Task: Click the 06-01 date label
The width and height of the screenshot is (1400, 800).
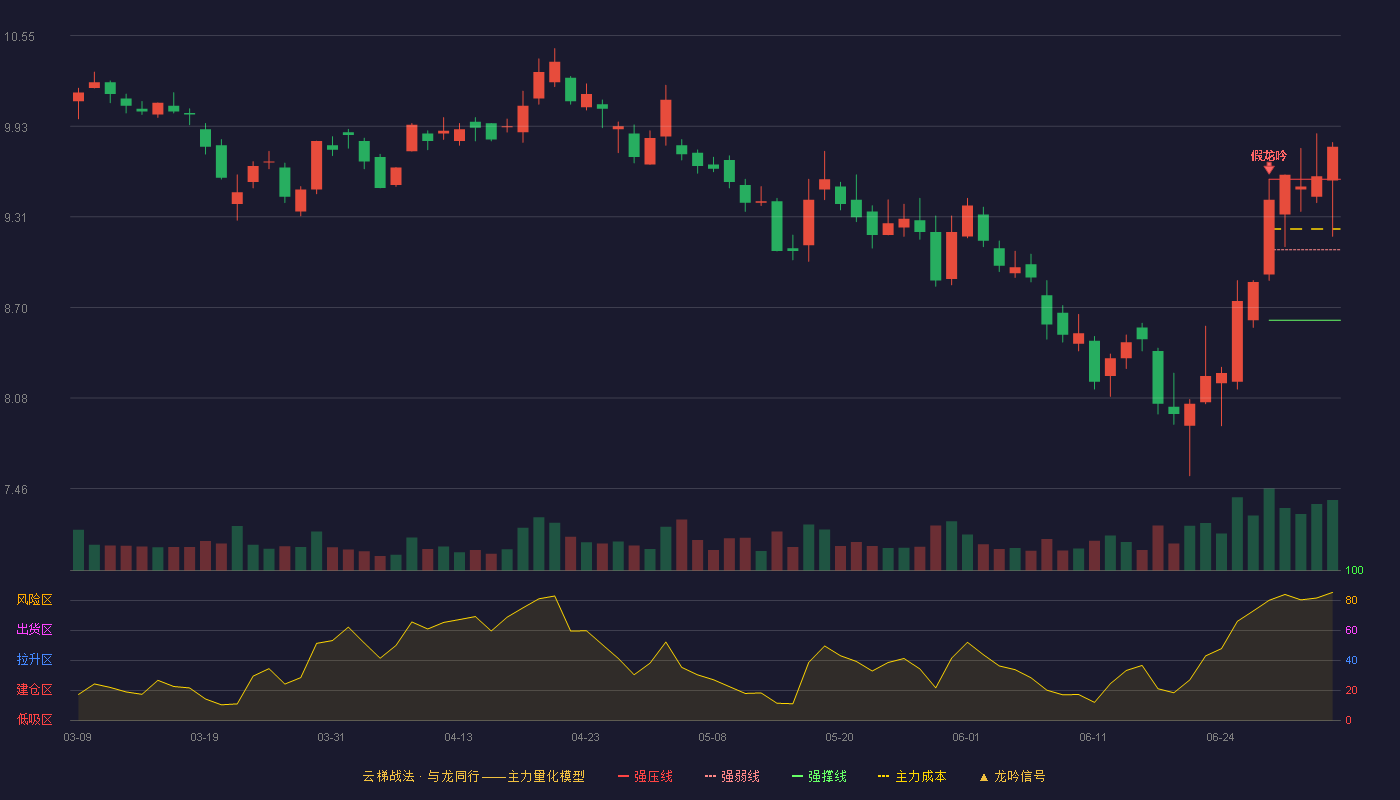Action: (x=966, y=737)
